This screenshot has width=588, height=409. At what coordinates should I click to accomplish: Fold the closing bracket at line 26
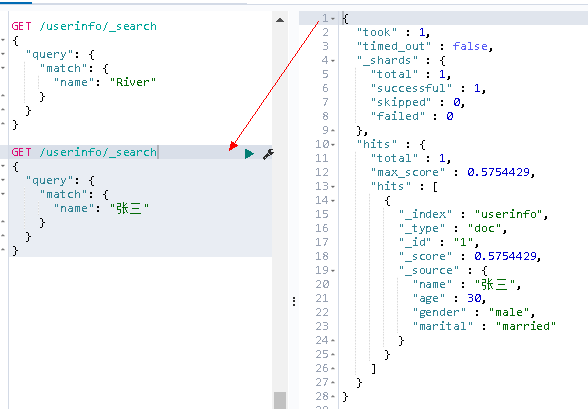(x=333, y=368)
